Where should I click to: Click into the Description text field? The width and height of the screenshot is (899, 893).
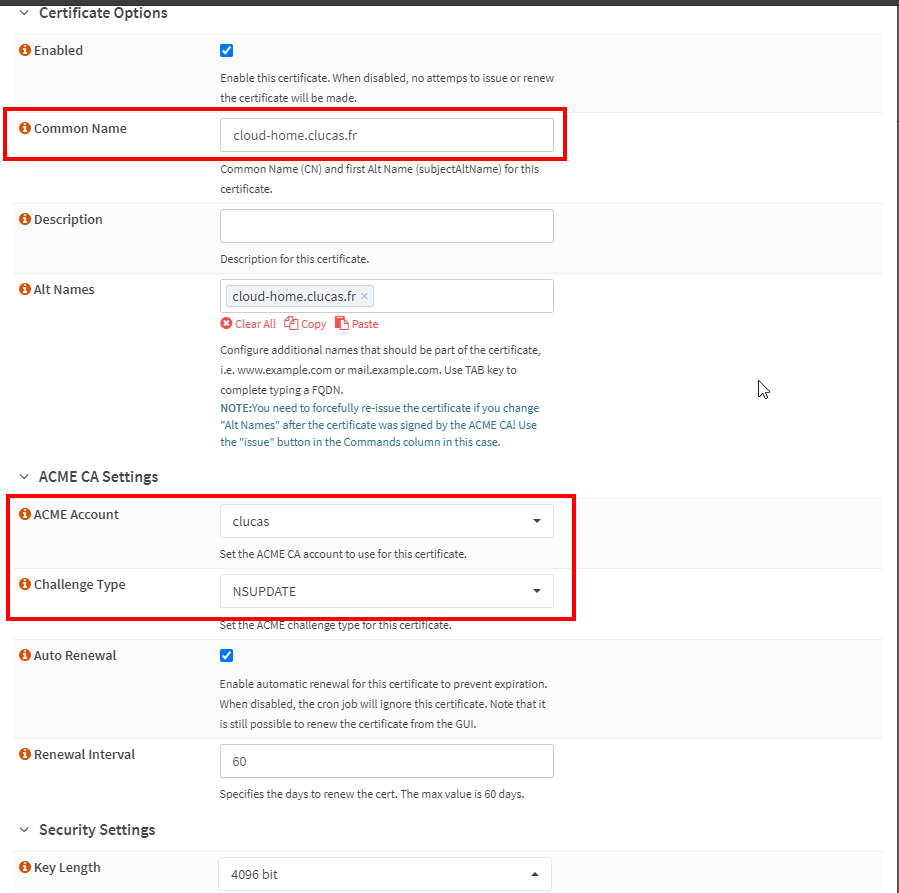(x=386, y=226)
